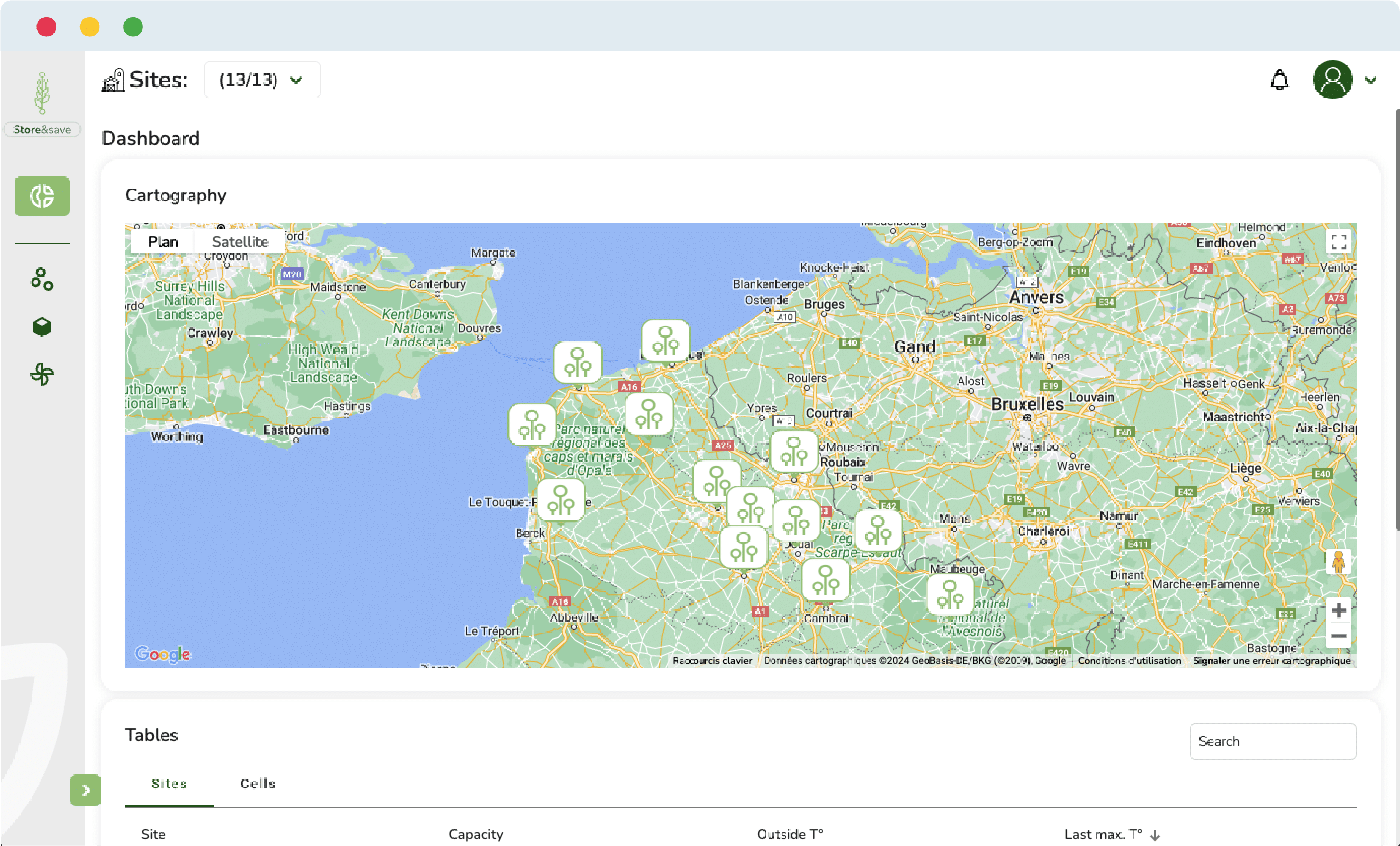Select the site marker near Maubeuge
This screenshot has height=846, width=1400.
pos(950,594)
